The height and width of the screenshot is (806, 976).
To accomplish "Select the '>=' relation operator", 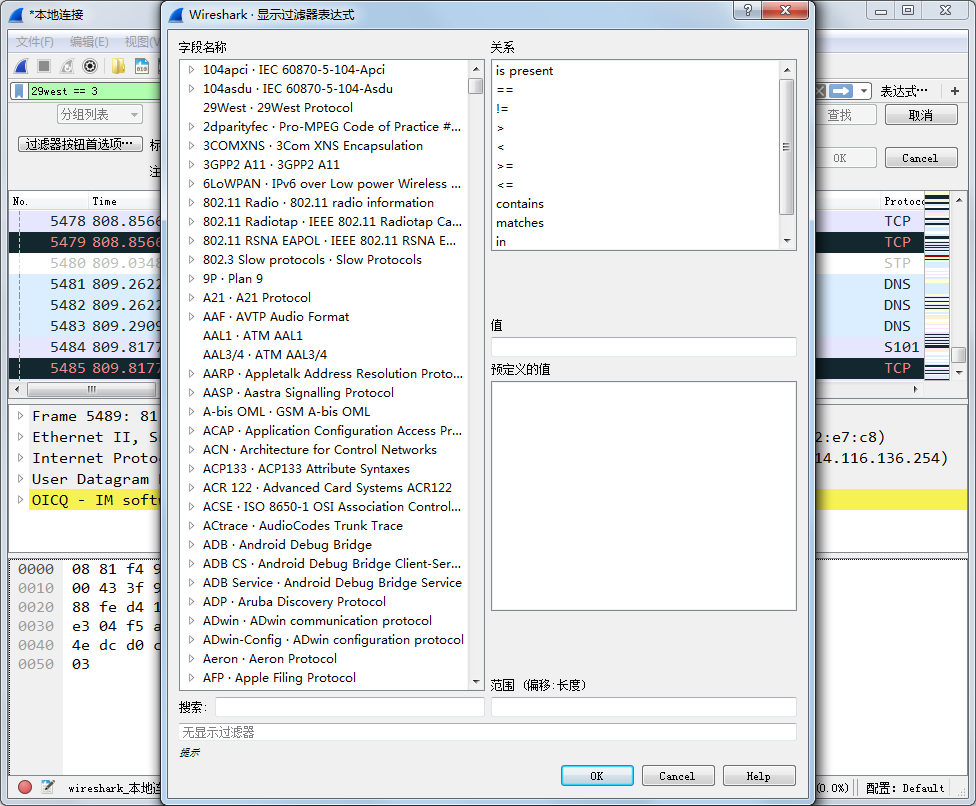I will pyautogui.click(x=505, y=166).
